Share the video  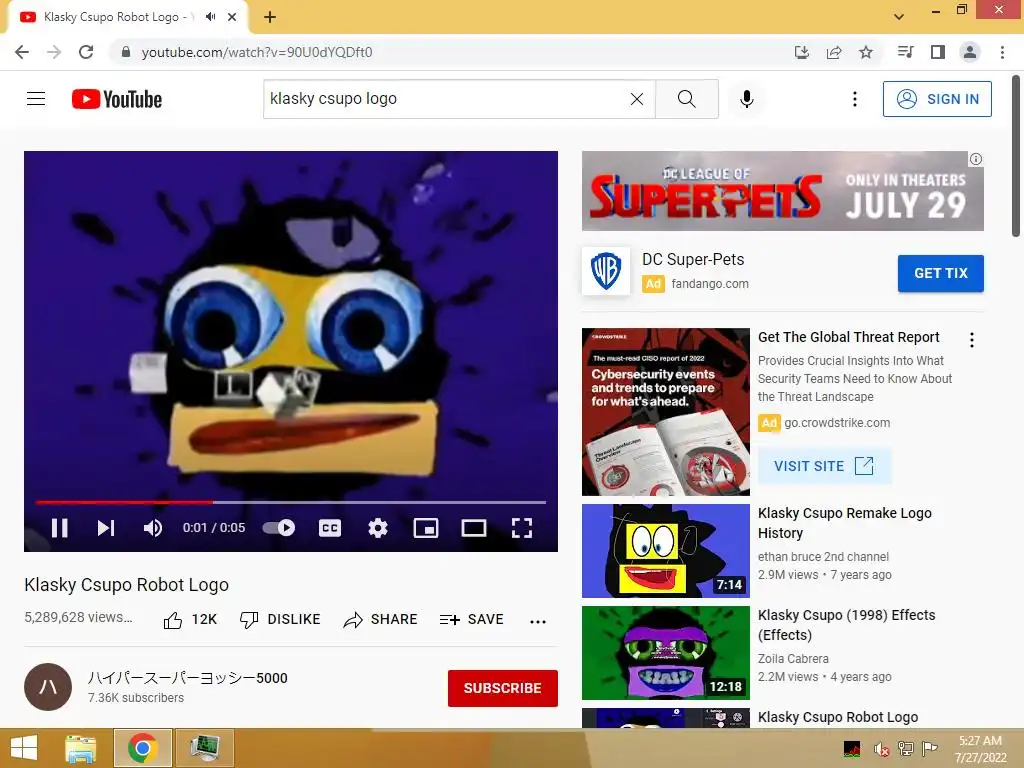click(x=380, y=619)
